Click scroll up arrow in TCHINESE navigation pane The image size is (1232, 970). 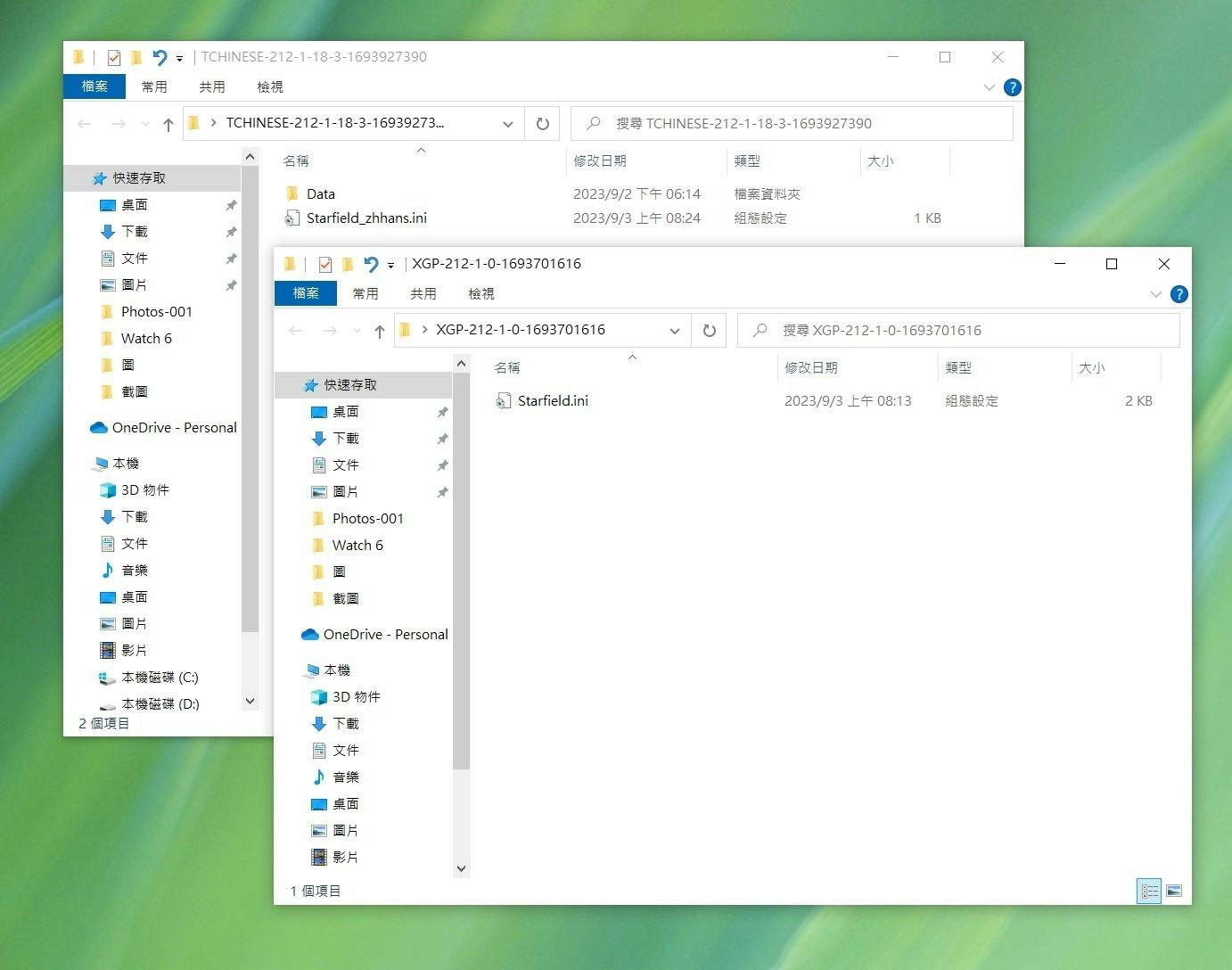[250, 157]
